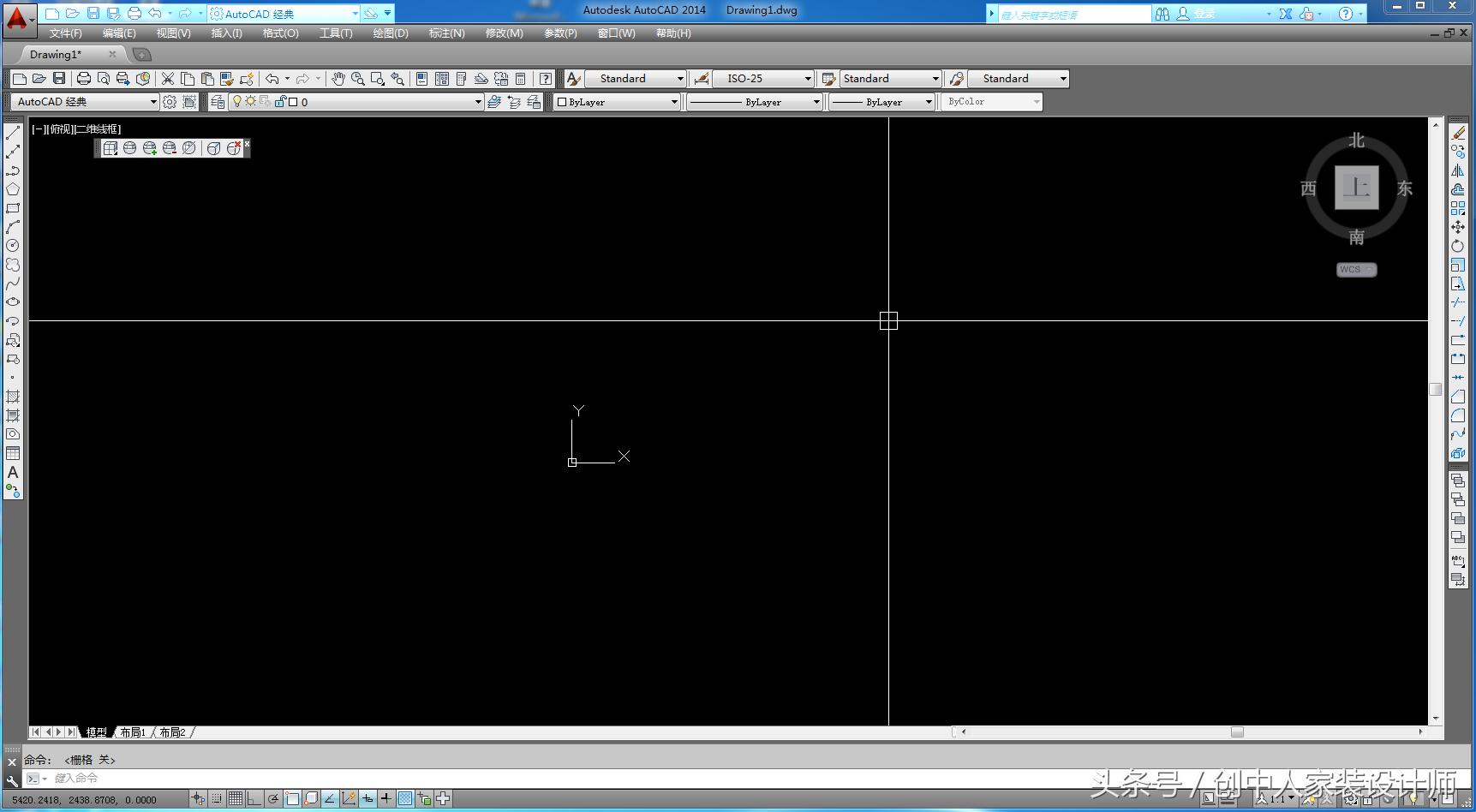Open the AutoCAD 经典 workspace dropdown
Viewport: 1476px width, 812px height.
pyautogui.click(x=86, y=102)
